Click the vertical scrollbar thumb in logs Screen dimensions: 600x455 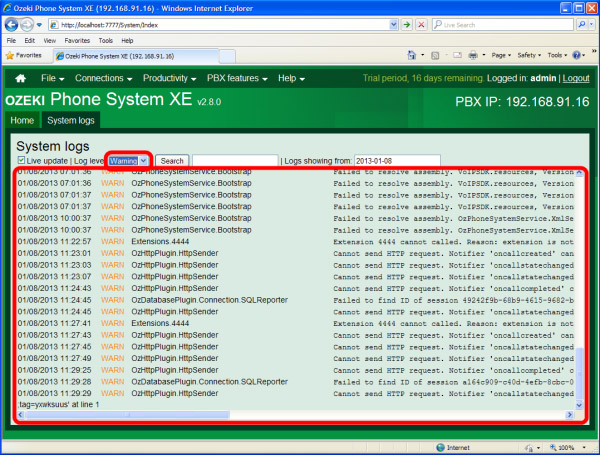click(579, 373)
